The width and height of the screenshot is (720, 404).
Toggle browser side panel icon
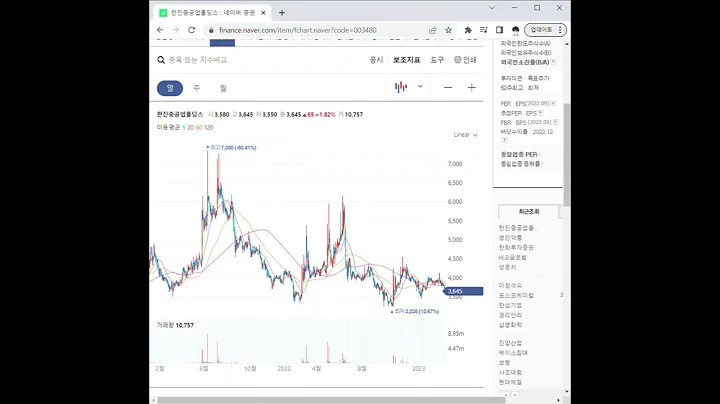[499, 30]
